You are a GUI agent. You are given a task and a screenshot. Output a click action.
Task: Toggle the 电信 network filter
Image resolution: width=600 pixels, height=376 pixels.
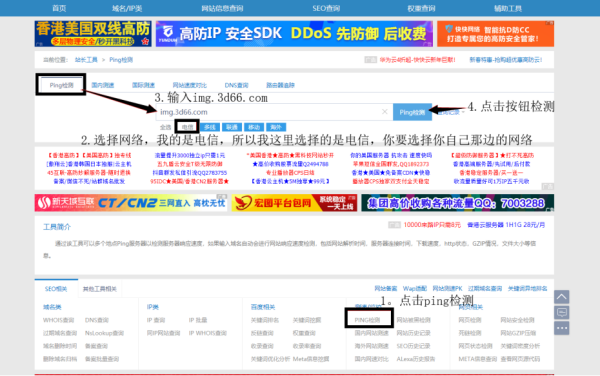click(187, 127)
